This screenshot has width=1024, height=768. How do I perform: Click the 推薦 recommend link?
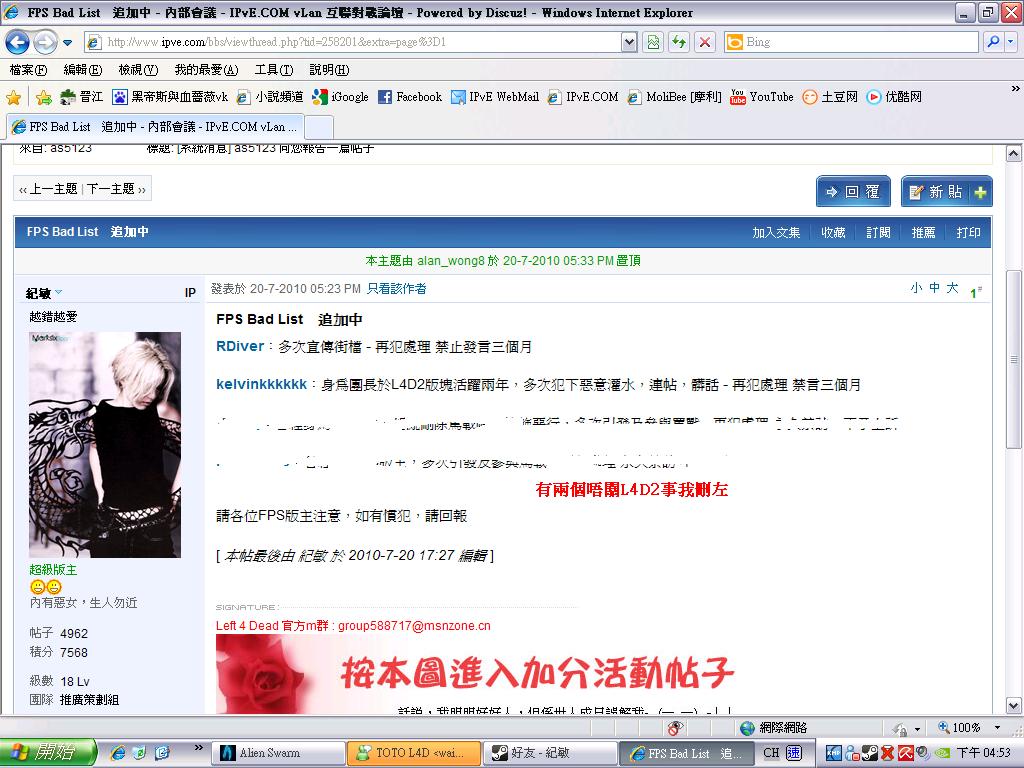pos(923,232)
